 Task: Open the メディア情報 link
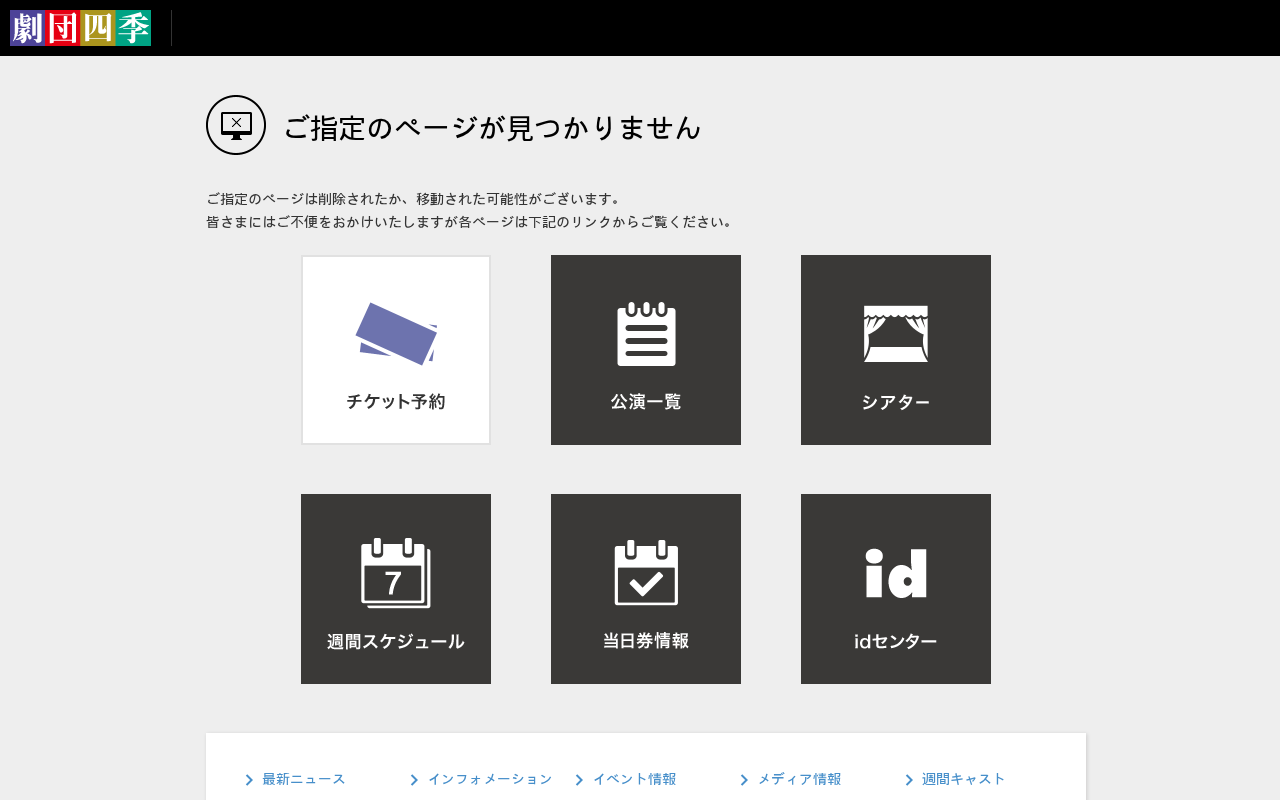click(800, 779)
